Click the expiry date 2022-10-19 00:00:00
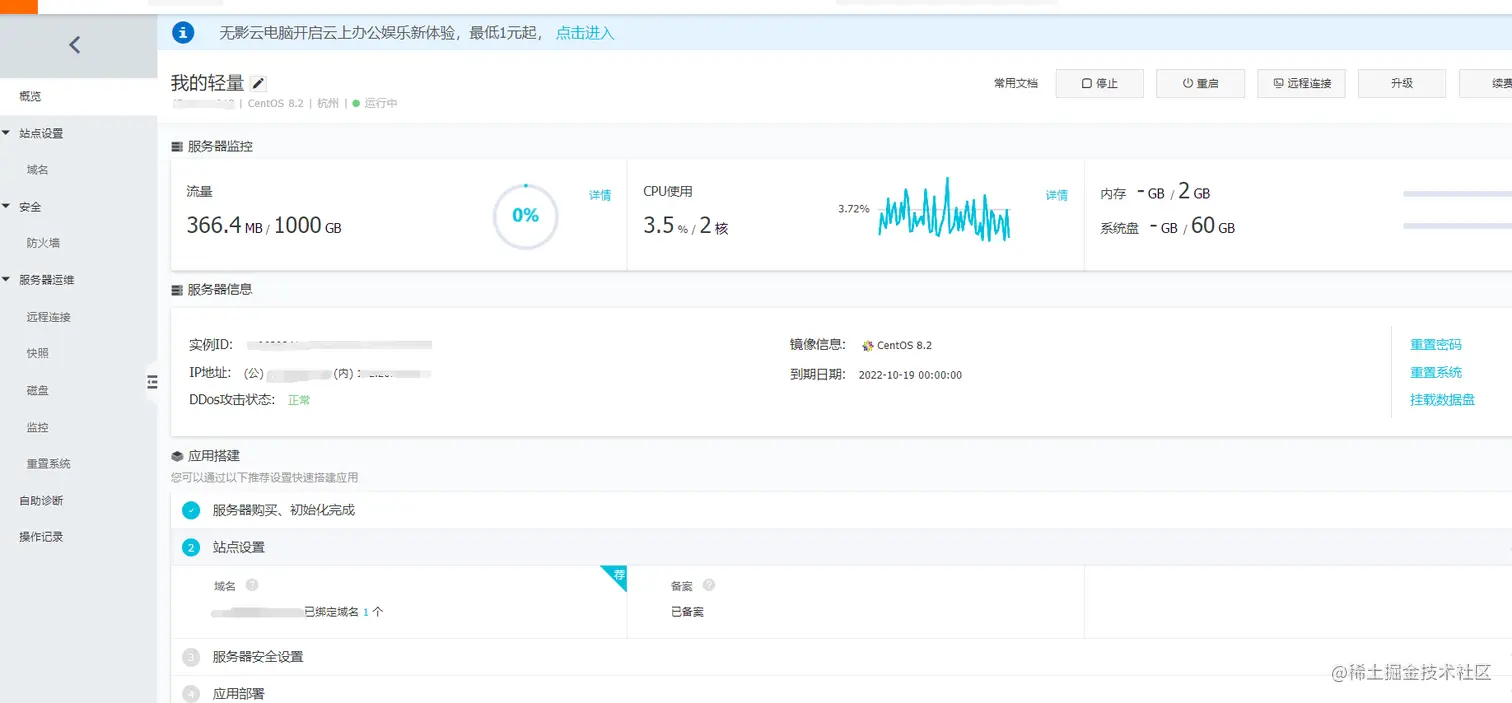 coord(910,375)
